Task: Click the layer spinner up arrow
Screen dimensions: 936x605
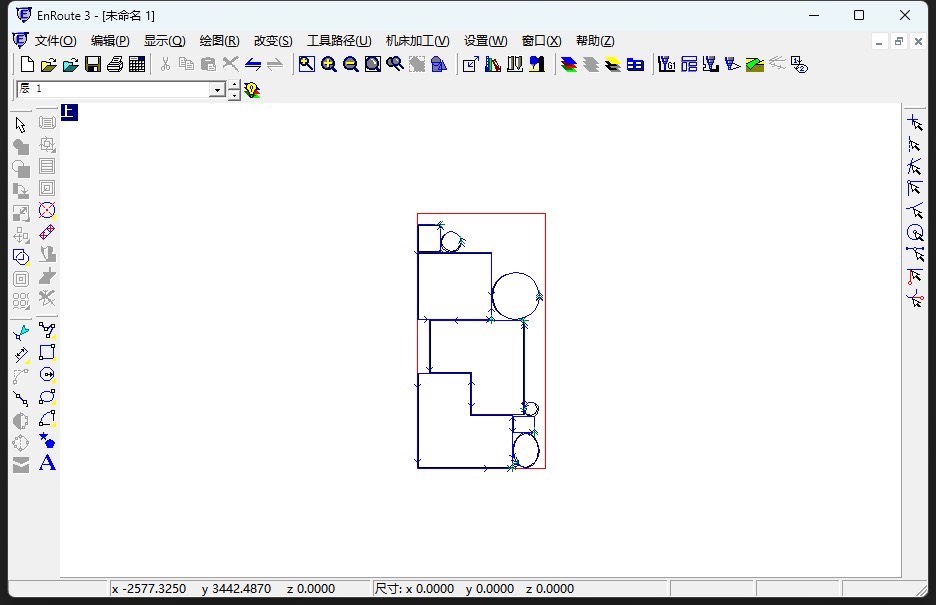Action: point(234,85)
